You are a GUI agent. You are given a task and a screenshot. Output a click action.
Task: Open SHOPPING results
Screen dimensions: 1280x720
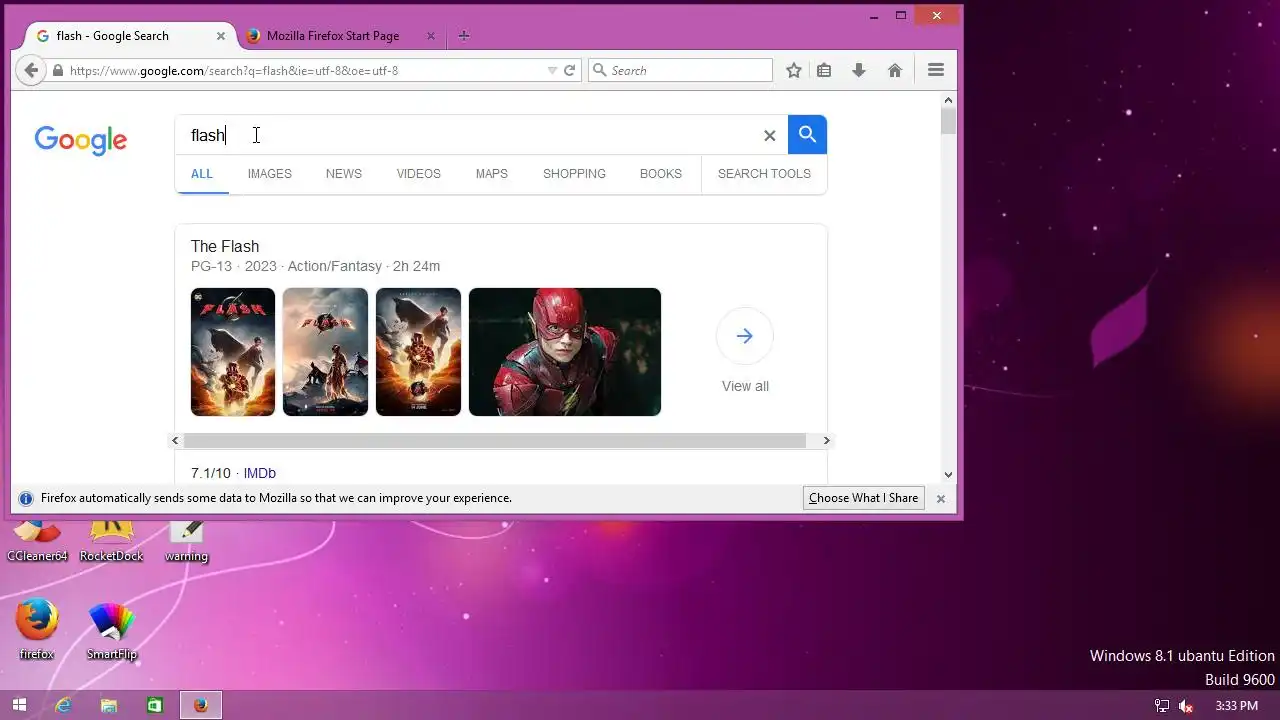[x=574, y=174]
